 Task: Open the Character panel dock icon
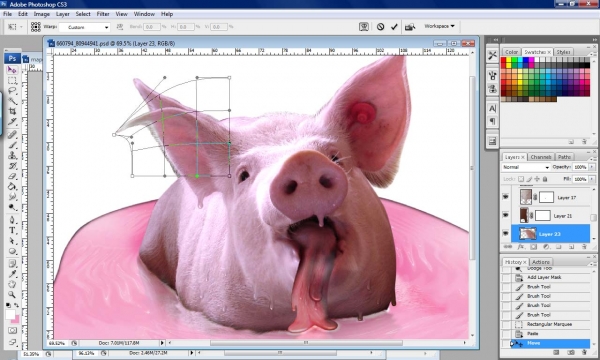click(x=492, y=108)
